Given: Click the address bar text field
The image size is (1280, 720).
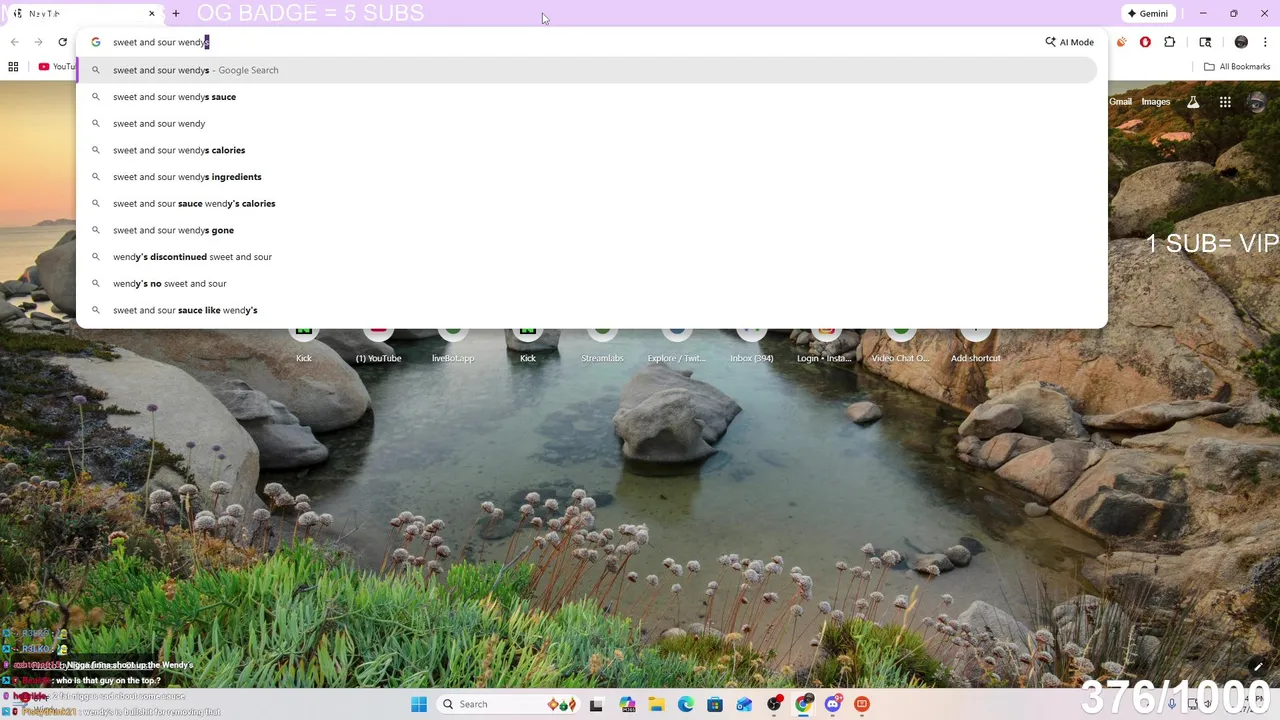Looking at the screenshot, I should tap(570, 42).
